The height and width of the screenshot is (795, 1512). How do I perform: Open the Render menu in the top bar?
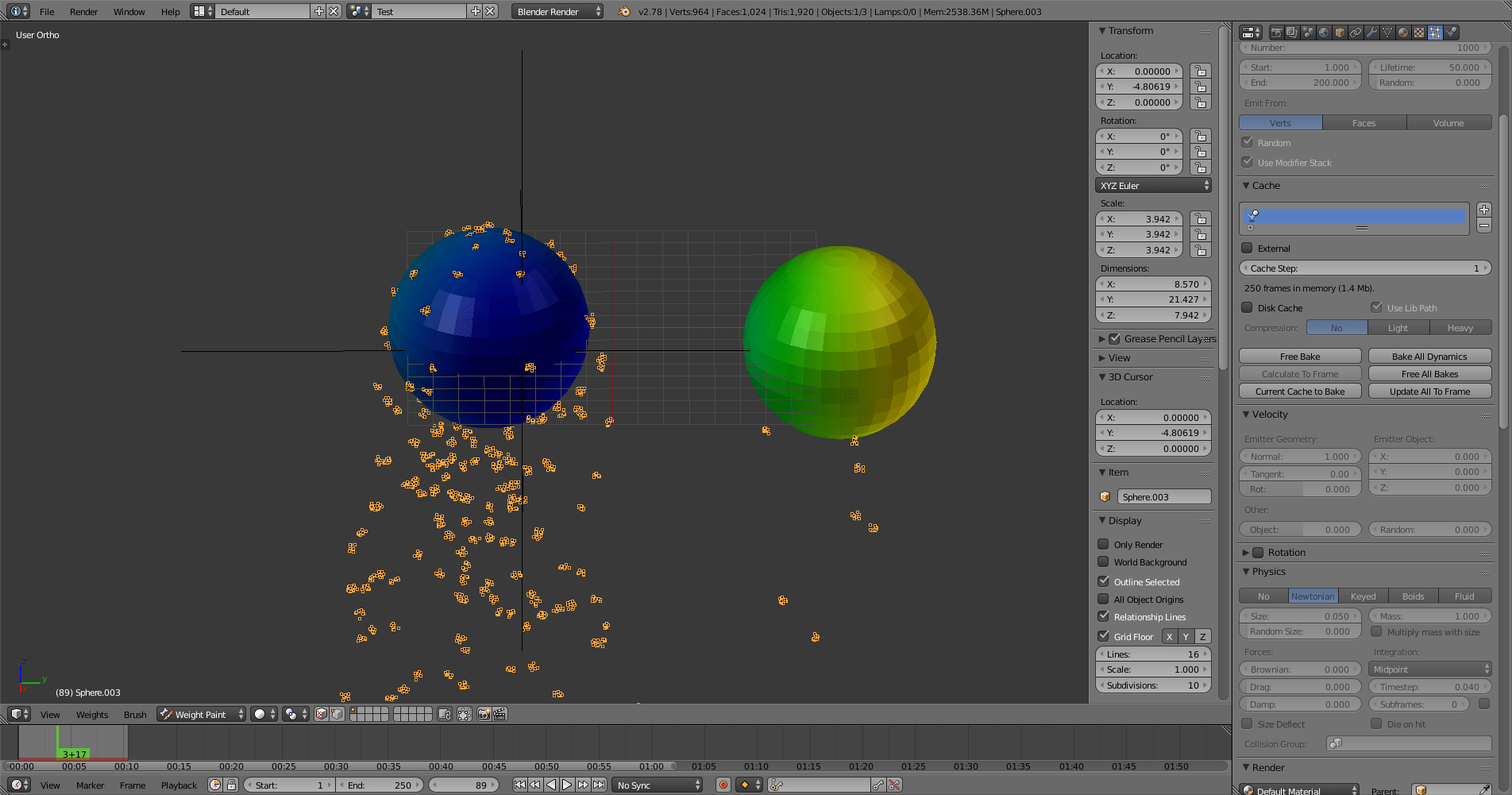[x=83, y=11]
